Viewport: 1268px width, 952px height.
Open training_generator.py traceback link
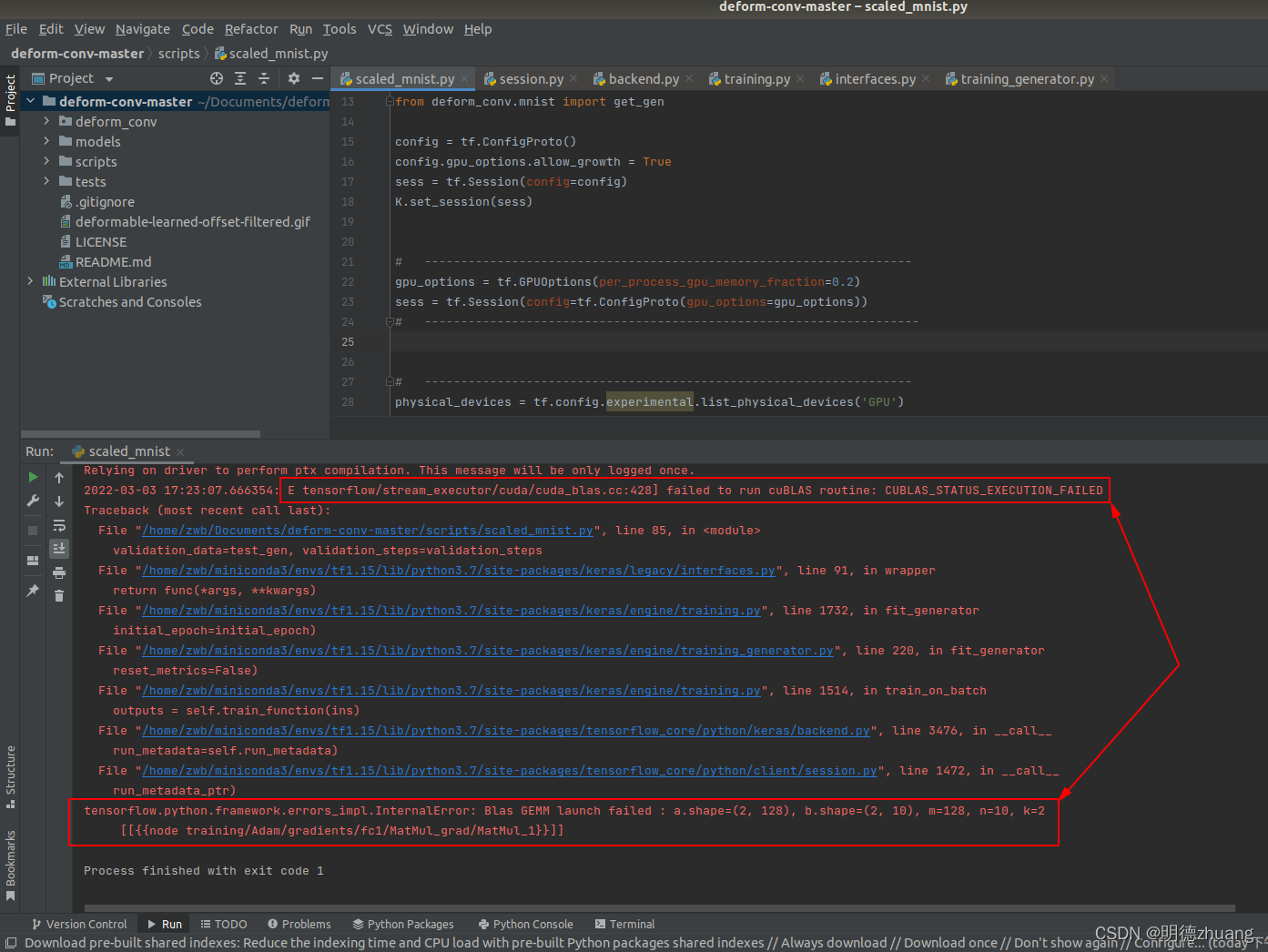point(488,651)
